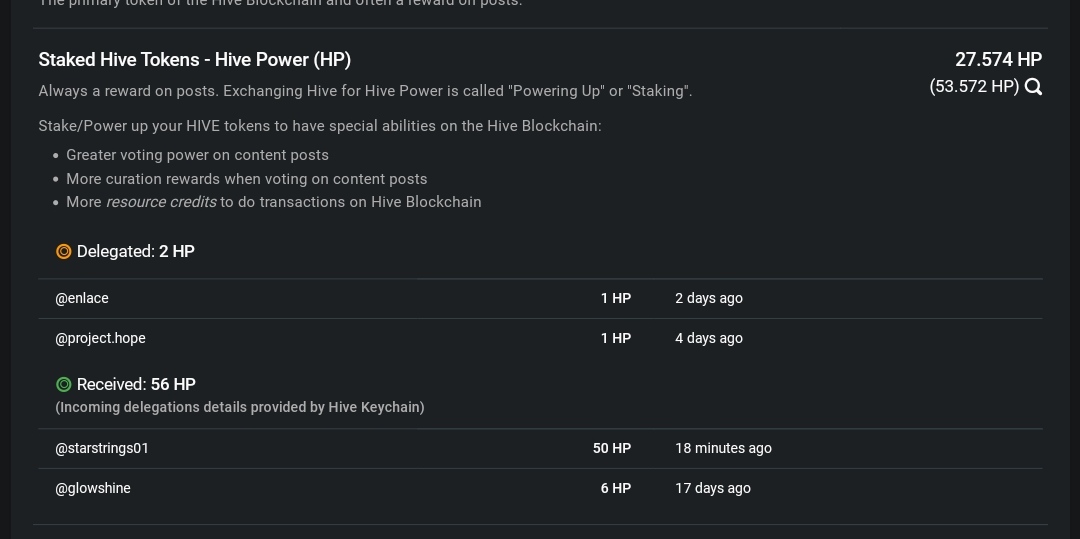This screenshot has width=1080, height=539.
Task: Open the @enlace account link
Action: point(82,298)
